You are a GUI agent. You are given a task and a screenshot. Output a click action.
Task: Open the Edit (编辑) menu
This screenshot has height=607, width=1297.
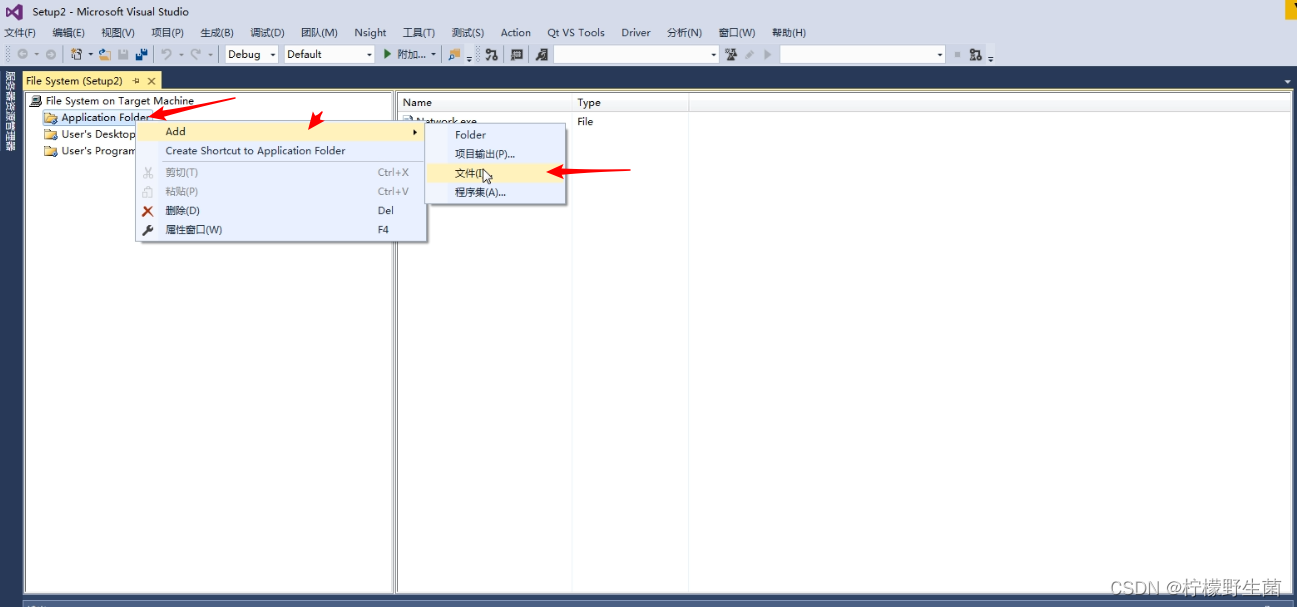(x=69, y=32)
